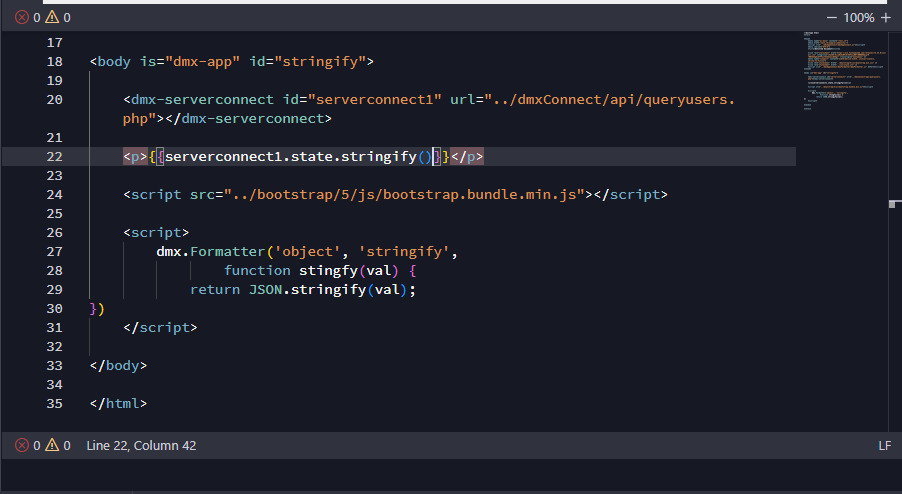Zoom in with the plus button
Screen dimensions: 902x494
(886, 18)
